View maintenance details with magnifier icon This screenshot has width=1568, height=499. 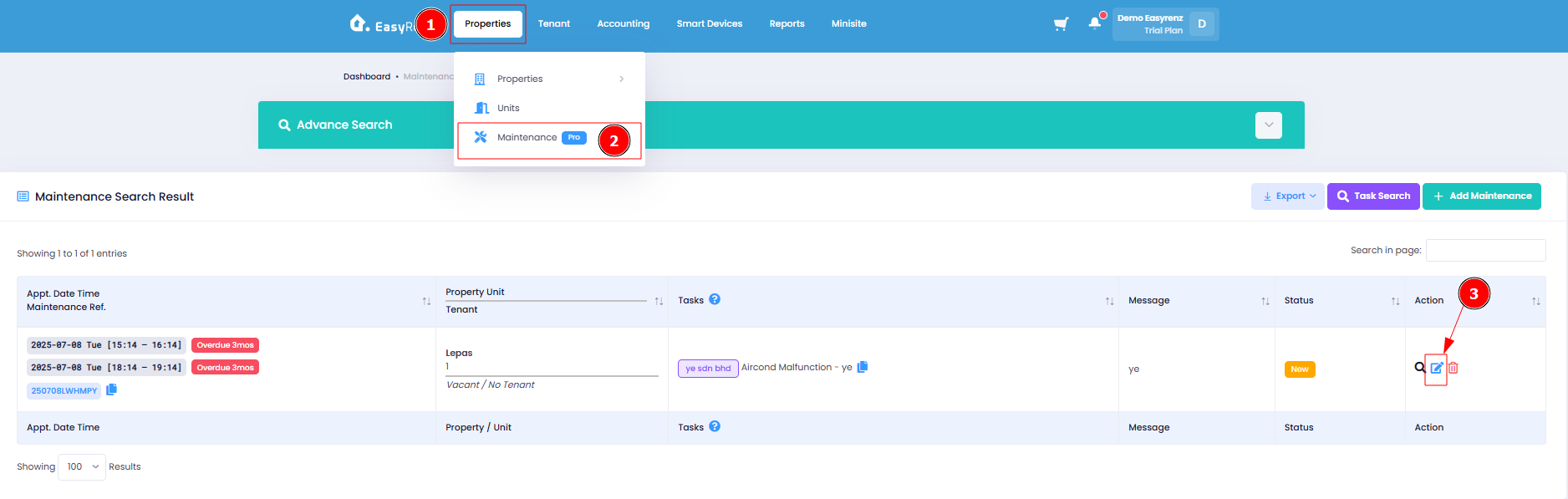(x=1420, y=368)
